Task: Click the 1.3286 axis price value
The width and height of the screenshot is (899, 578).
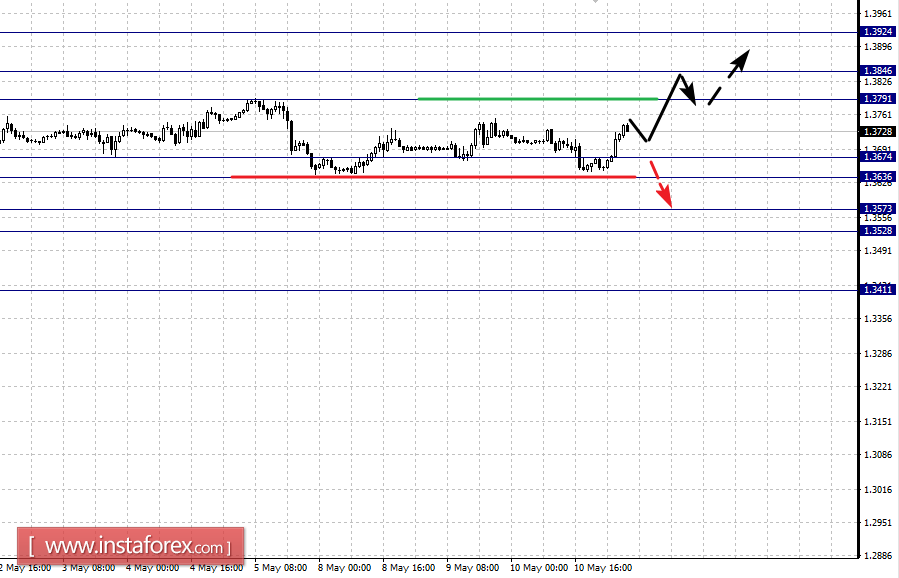Action: coord(878,354)
